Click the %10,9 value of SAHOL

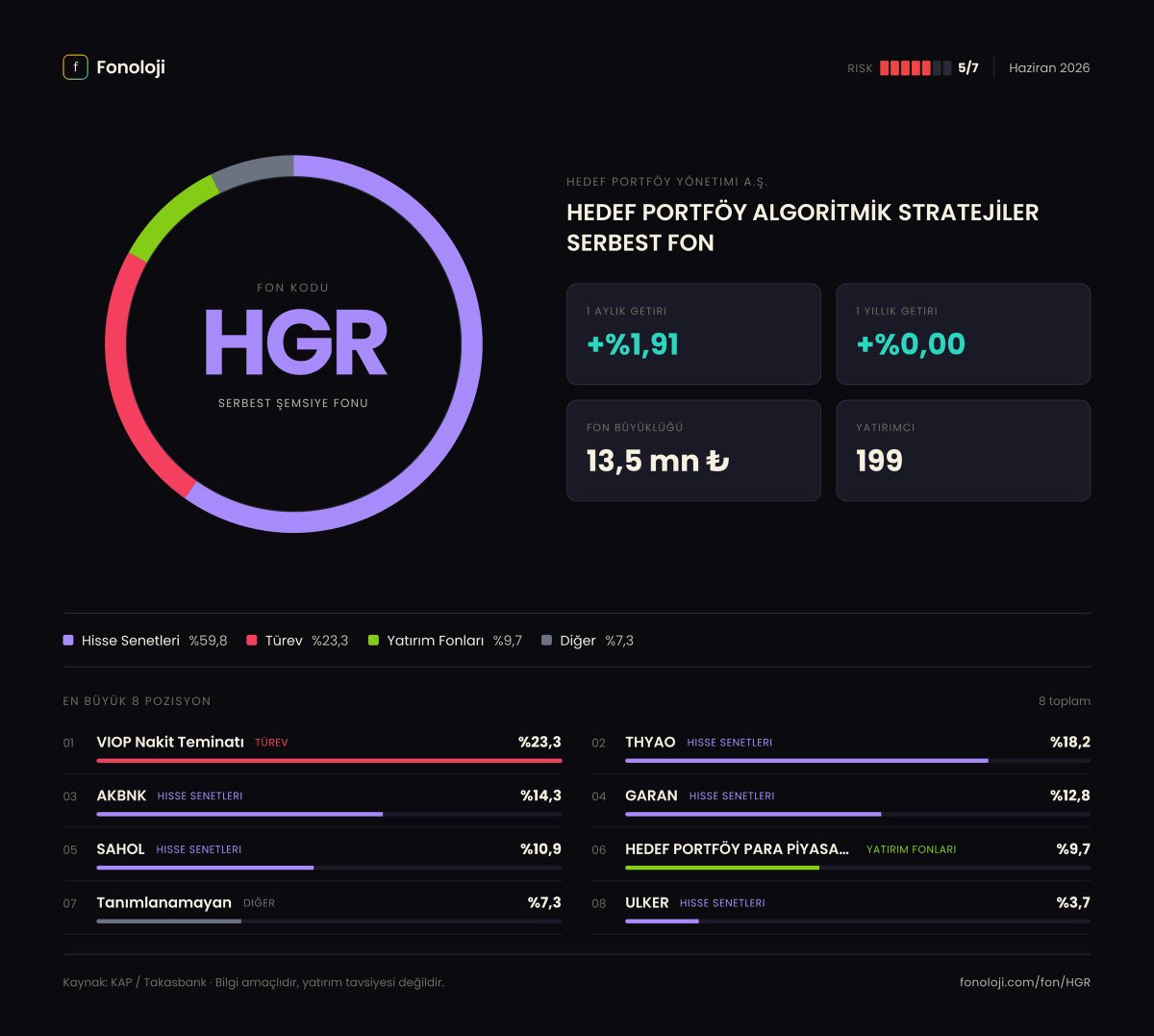click(x=540, y=849)
